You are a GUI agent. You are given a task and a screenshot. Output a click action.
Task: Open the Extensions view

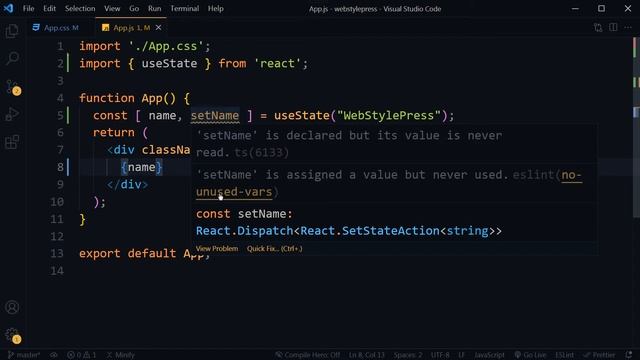(12, 142)
